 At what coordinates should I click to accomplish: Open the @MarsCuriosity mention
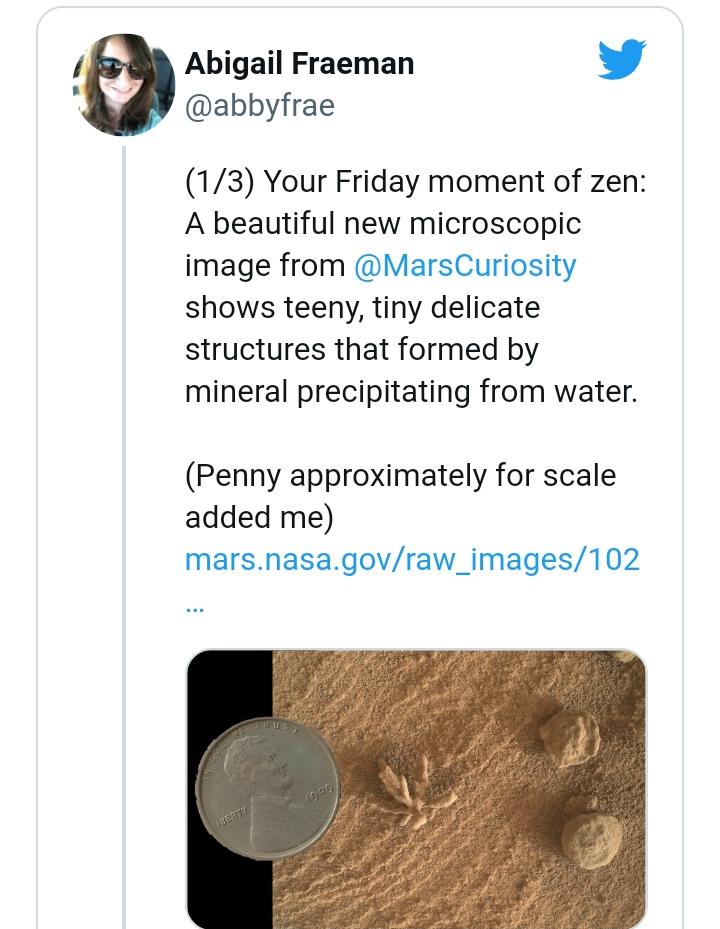tap(465, 266)
